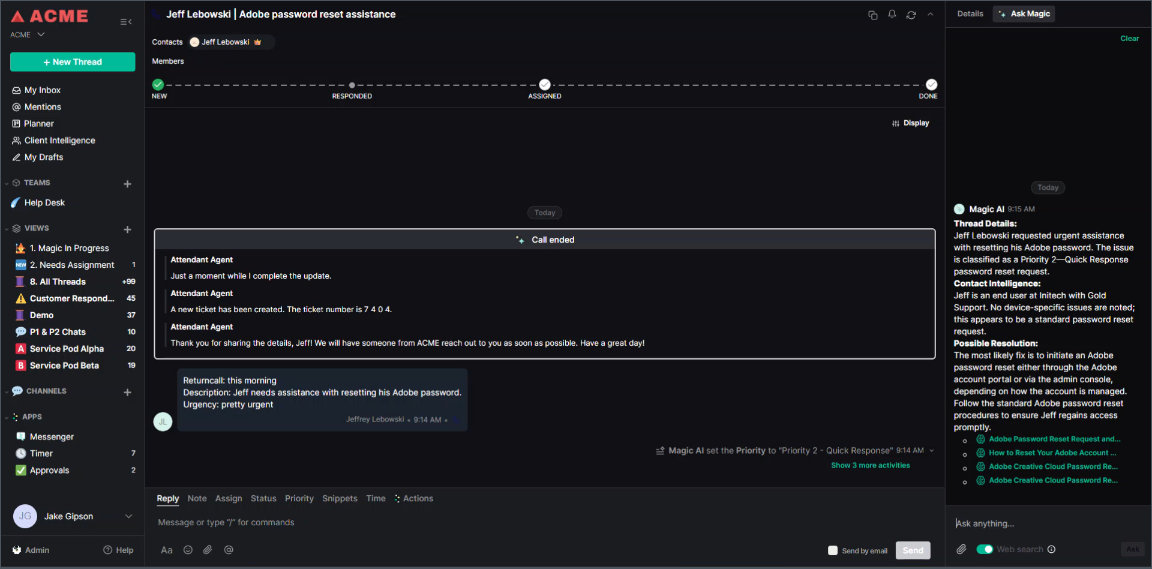Click the notification bell icon in thread header

[892, 15]
